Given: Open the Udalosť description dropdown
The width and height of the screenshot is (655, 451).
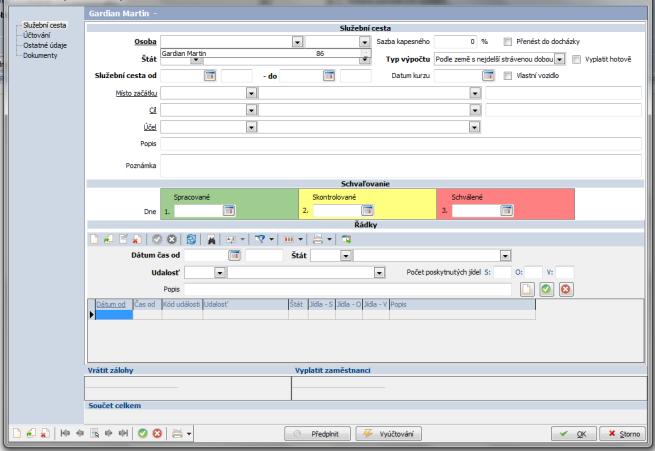Looking at the screenshot, I should [379, 273].
